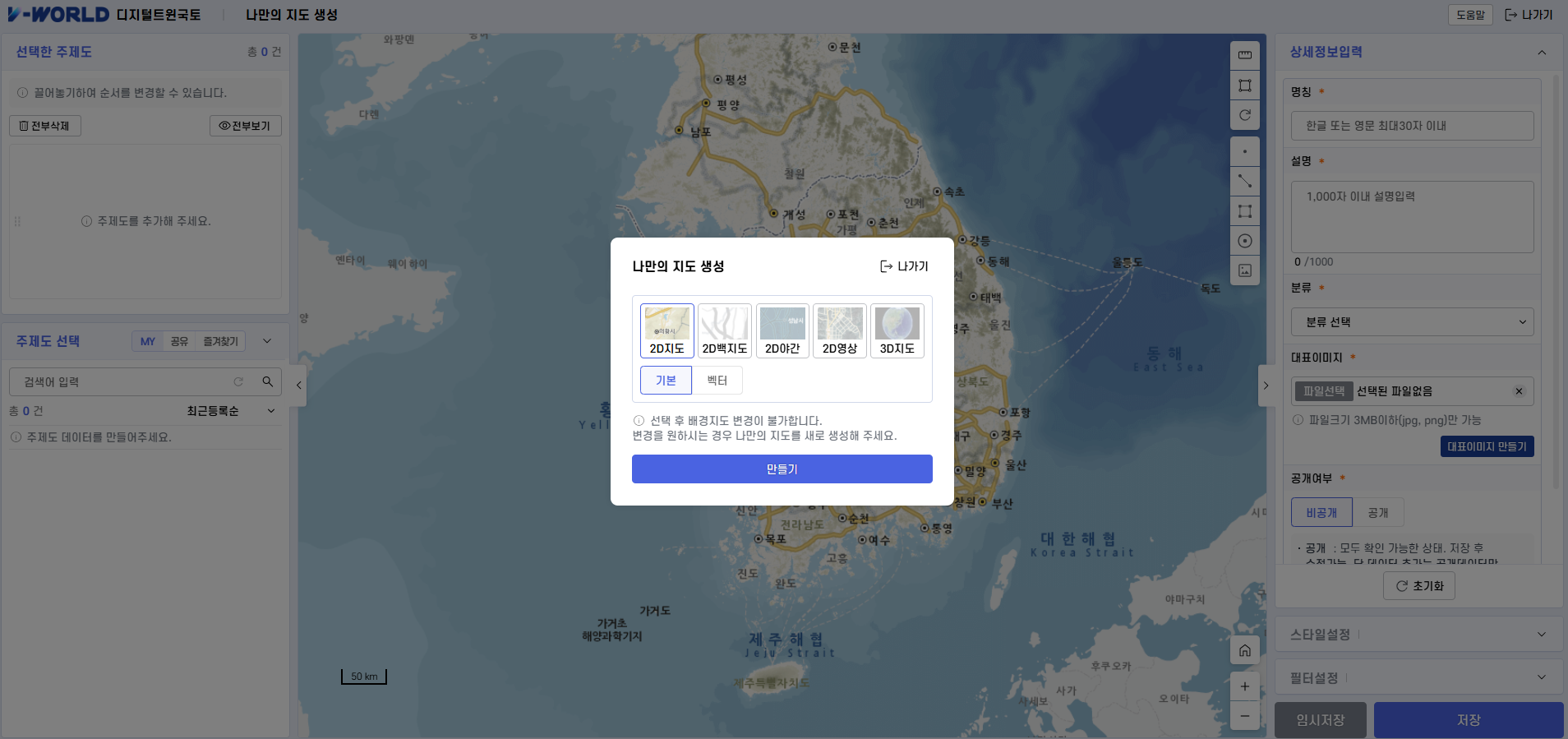
Task: Choose the 기본 map type option
Action: (666, 381)
